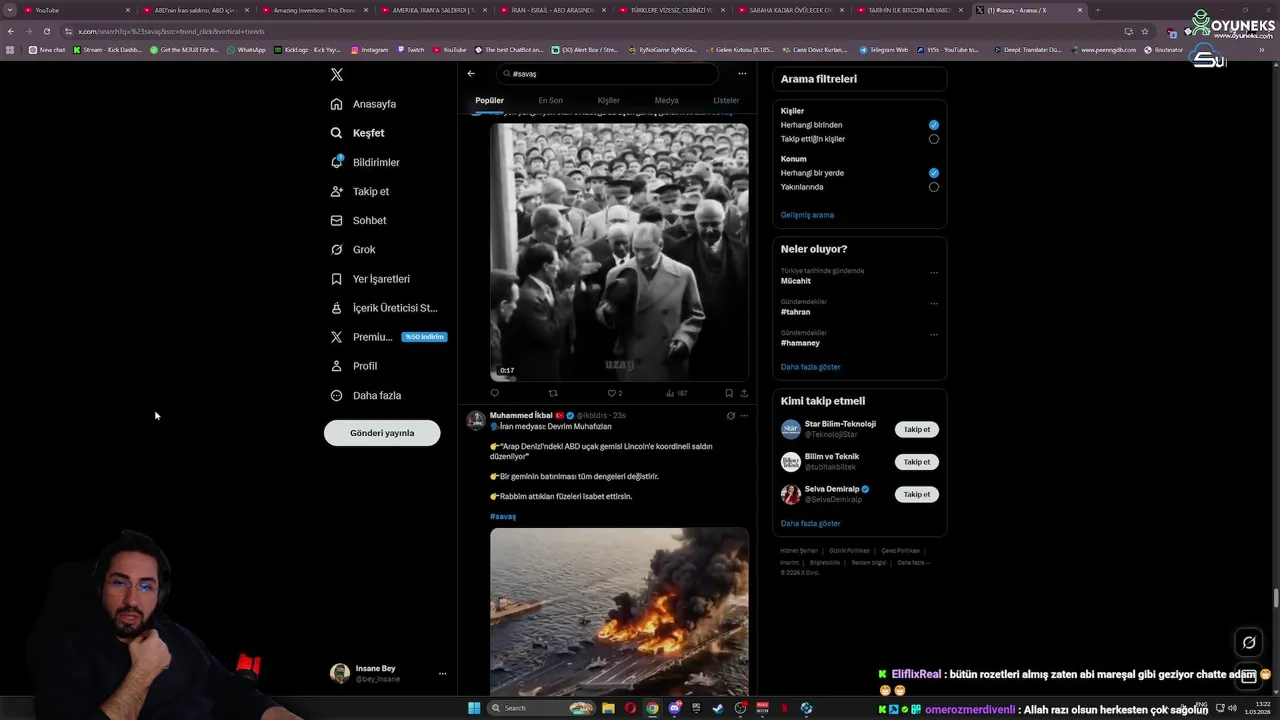The image size is (1280, 720).
Task: Open the X logo home icon in sidebar
Action: click(x=337, y=75)
